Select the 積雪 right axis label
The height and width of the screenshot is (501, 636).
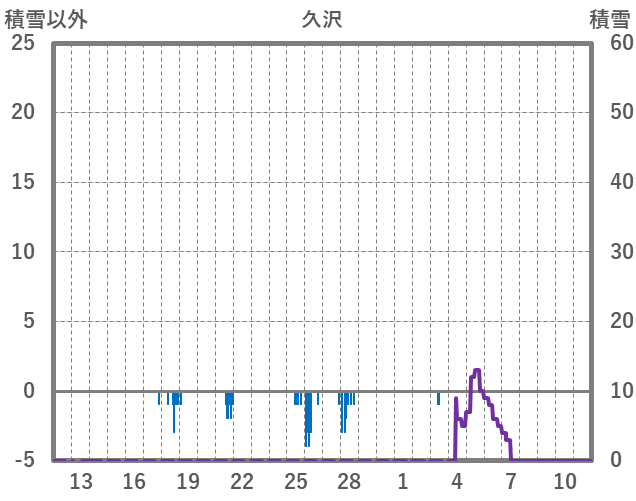pyautogui.click(x=610, y=19)
